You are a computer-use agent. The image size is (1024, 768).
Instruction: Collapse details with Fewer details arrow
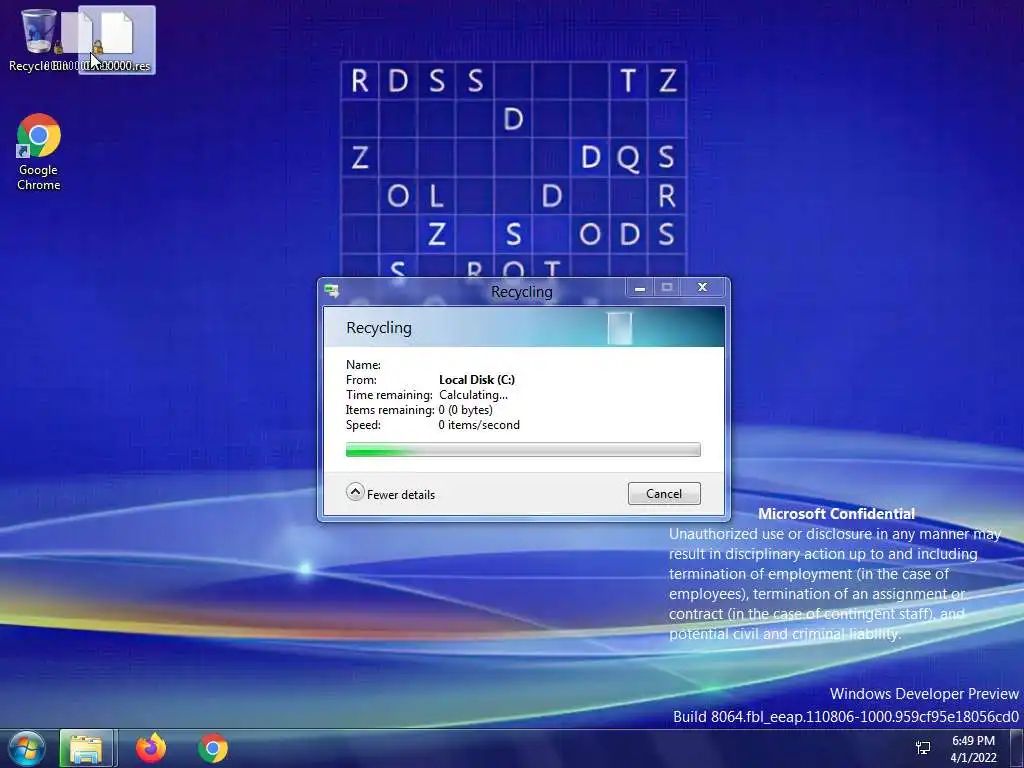(355, 492)
